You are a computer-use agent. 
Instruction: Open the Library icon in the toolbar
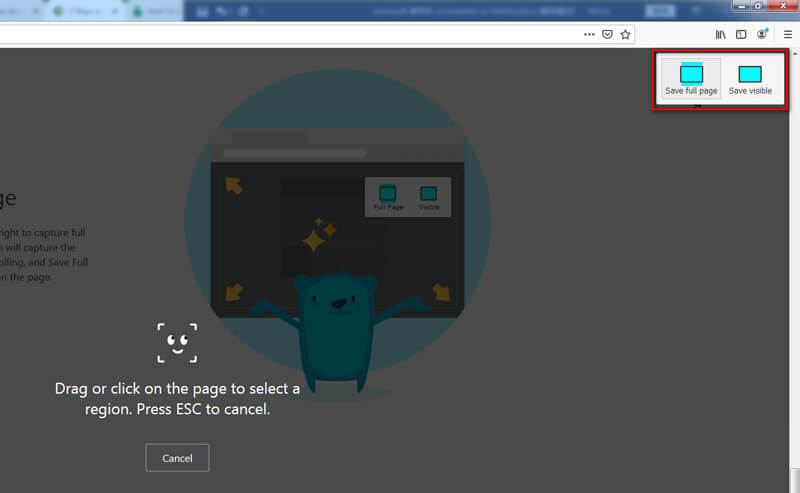tap(720, 35)
